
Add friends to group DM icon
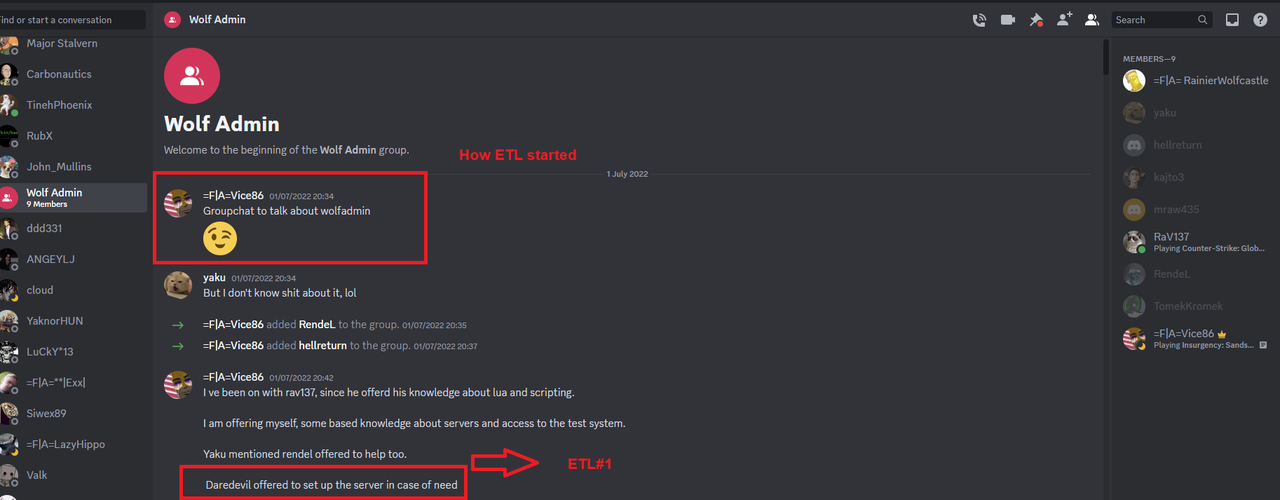[1064, 19]
